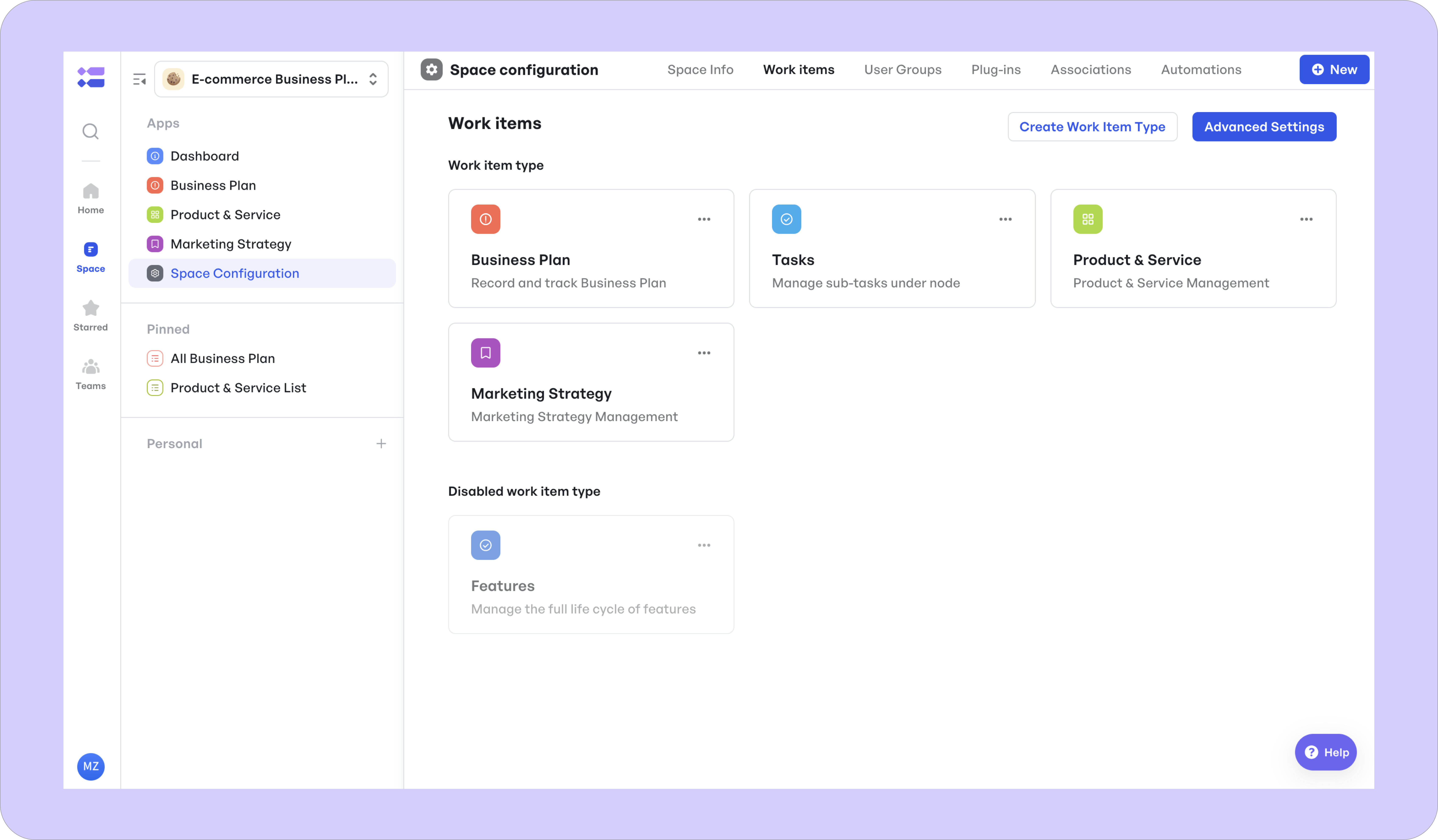Viewport: 1438px width, 840px height.
Task: Open the pinned All Business Plan view
Action: click(x=262, y=358)
